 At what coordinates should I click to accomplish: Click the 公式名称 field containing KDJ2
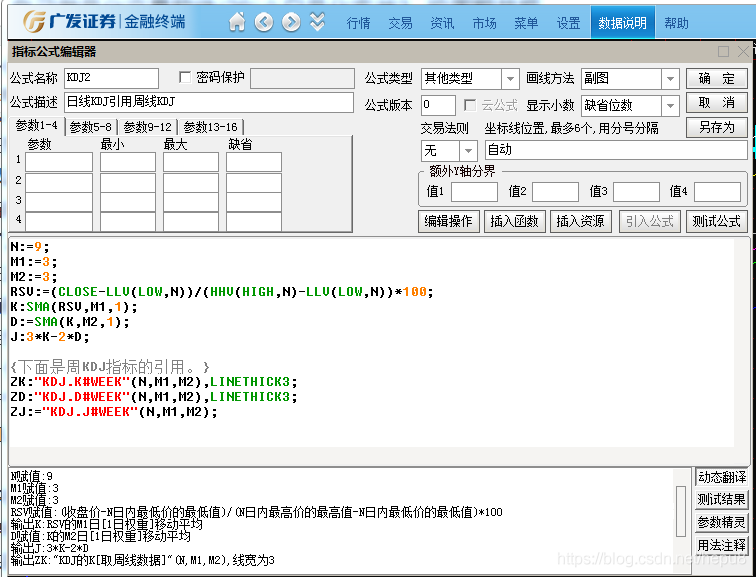click(111, 78)
